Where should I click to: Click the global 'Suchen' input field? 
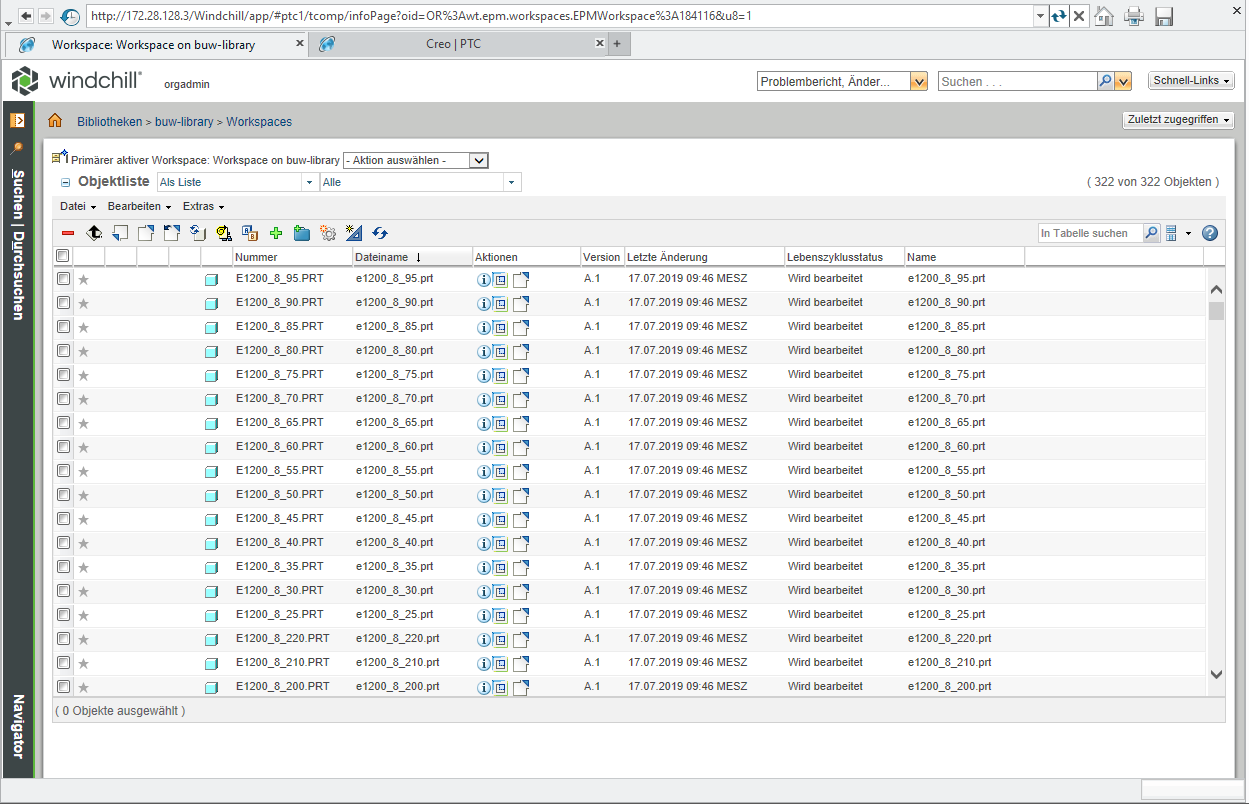[x=1017, y=81]
